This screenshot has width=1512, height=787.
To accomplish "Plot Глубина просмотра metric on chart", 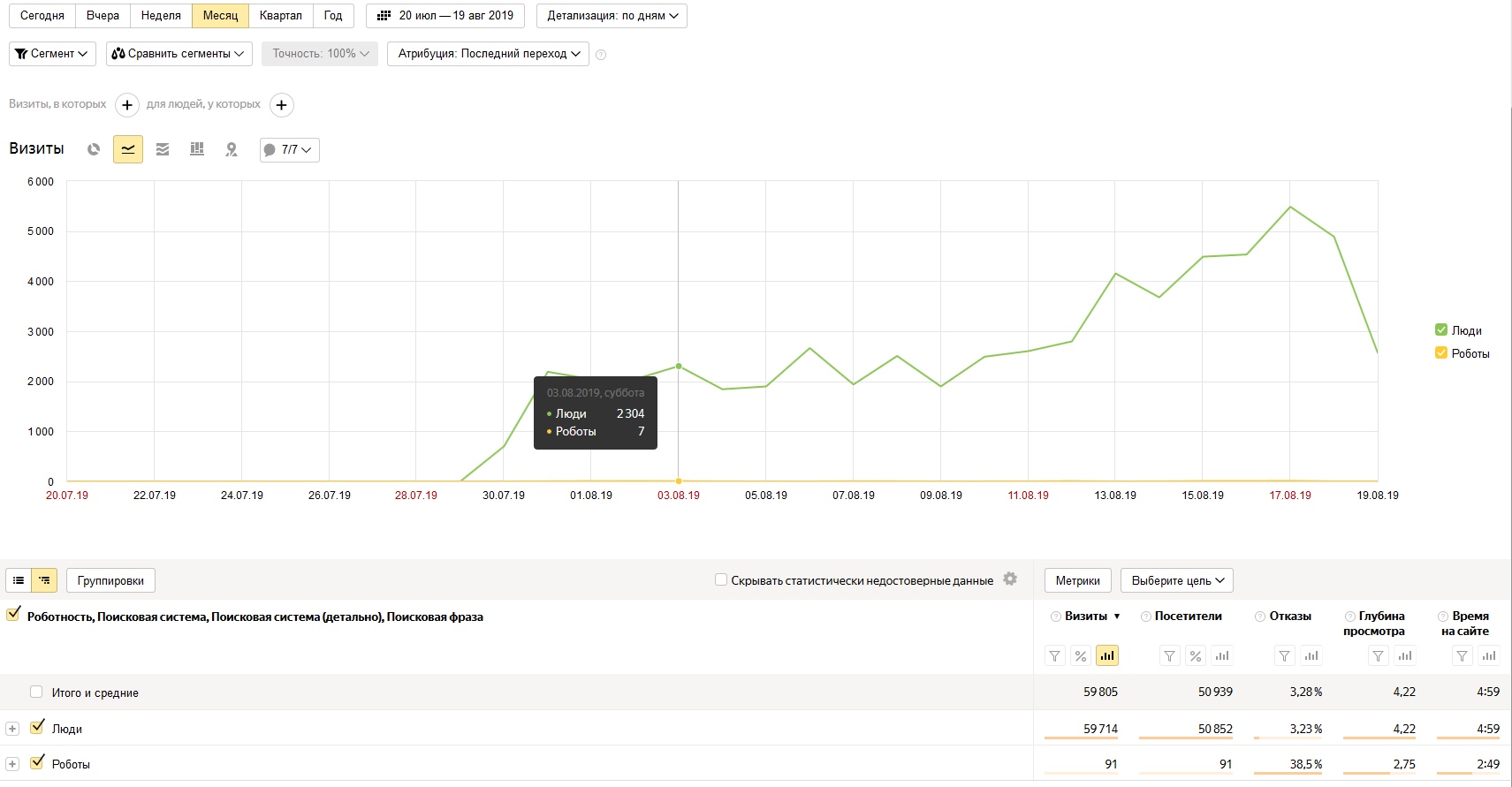I will (x=1405, y=655).
